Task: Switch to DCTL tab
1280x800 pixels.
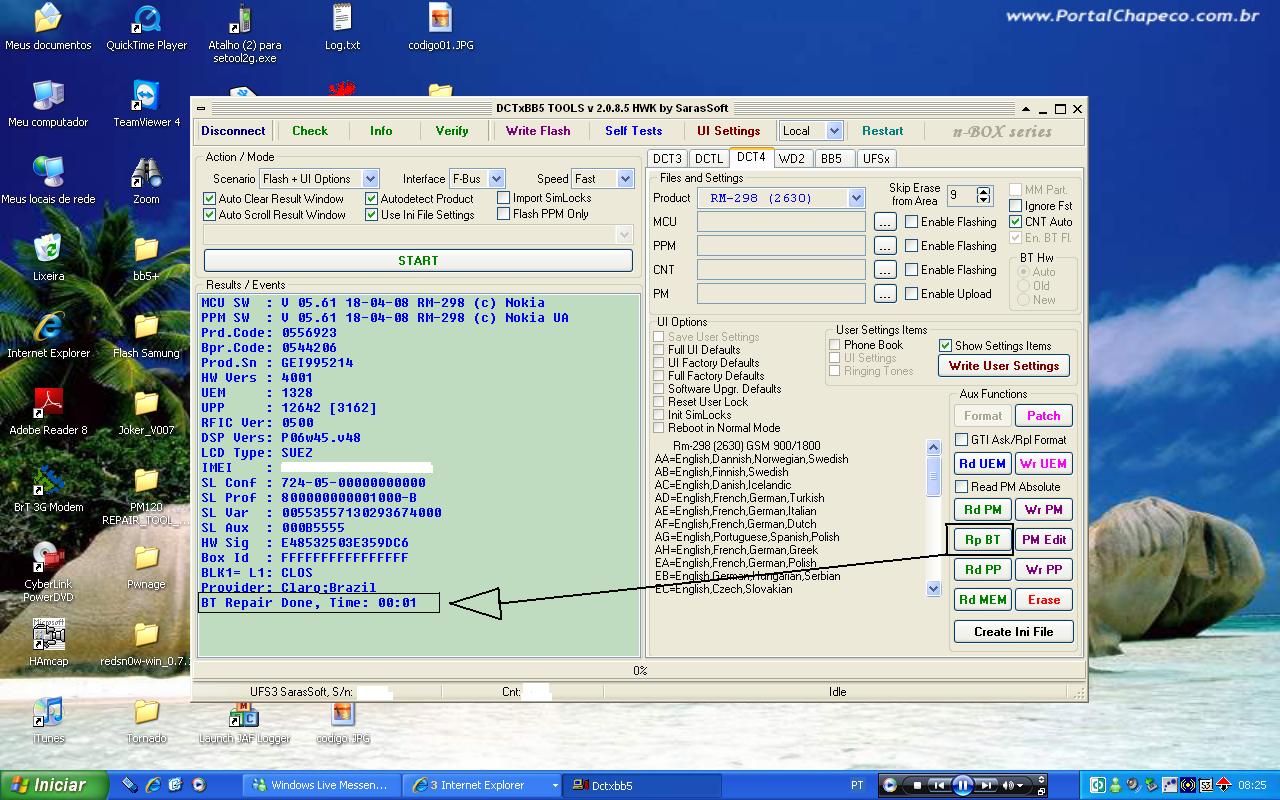Action: coord(709,159)
